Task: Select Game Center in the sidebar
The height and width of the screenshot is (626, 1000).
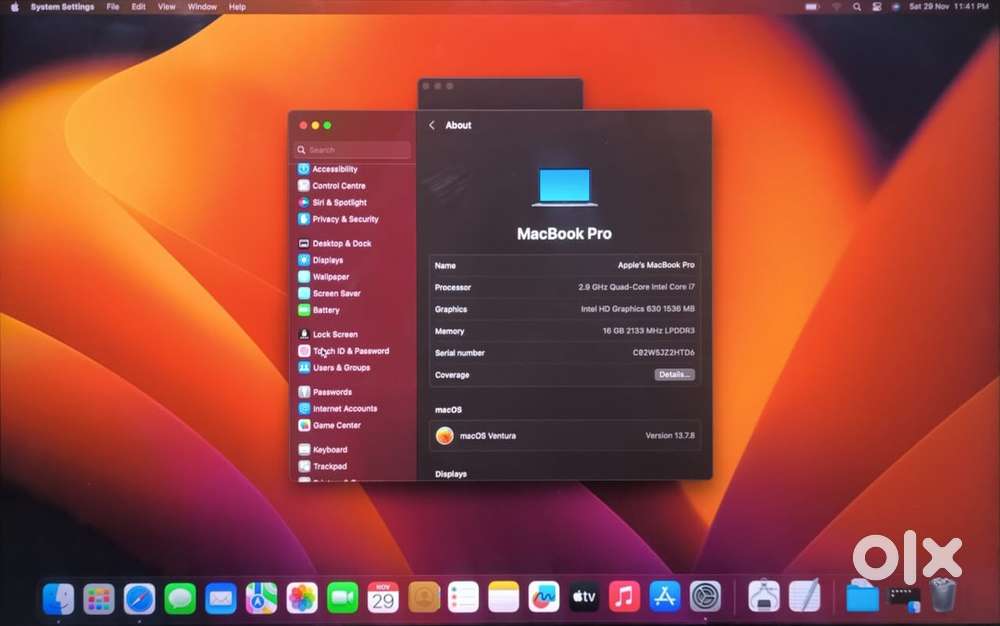Action: point(336,425)
